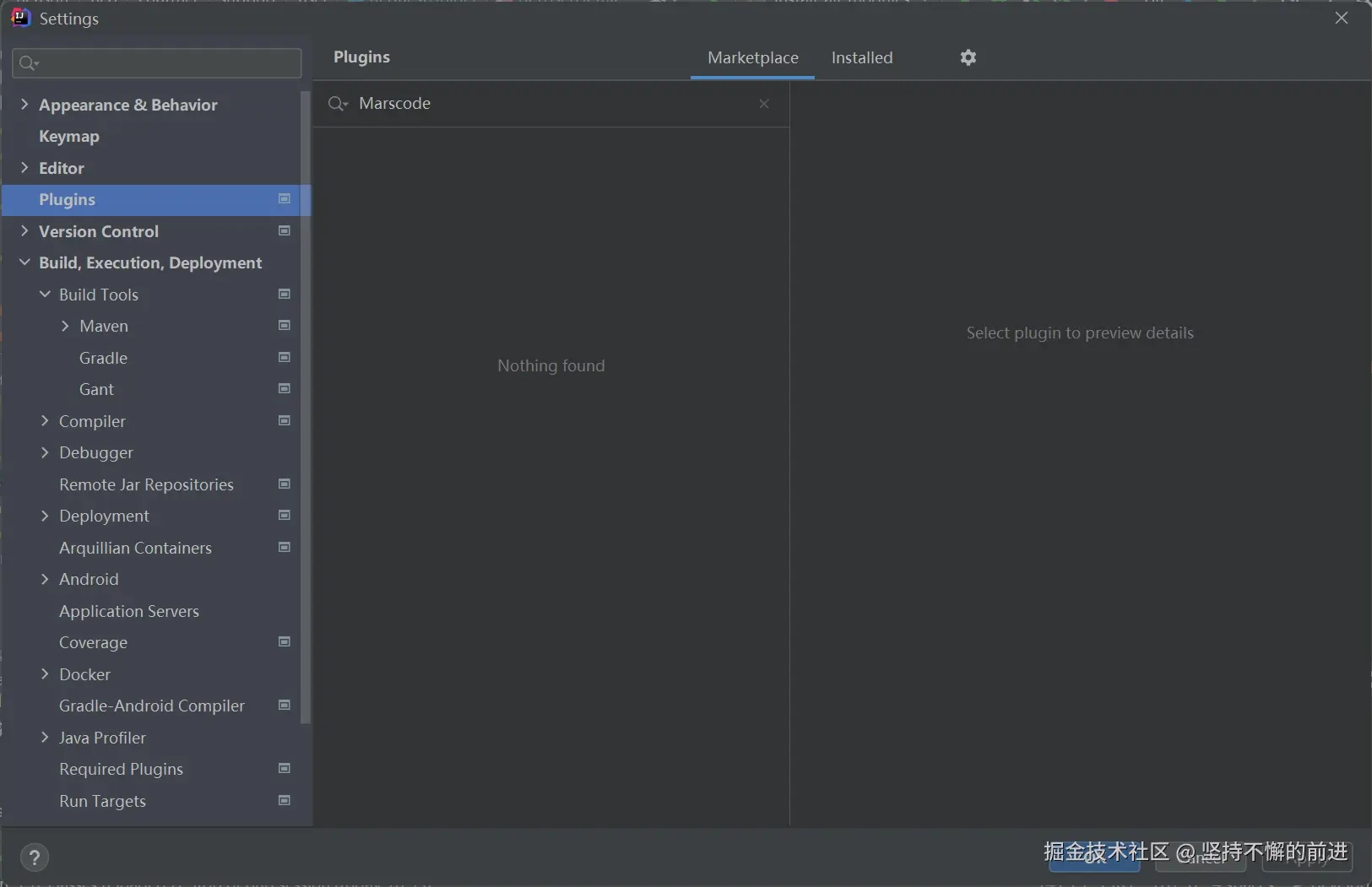Click the project-level icon beside Maven
The image size is (1372, 887).
point(285,325)
